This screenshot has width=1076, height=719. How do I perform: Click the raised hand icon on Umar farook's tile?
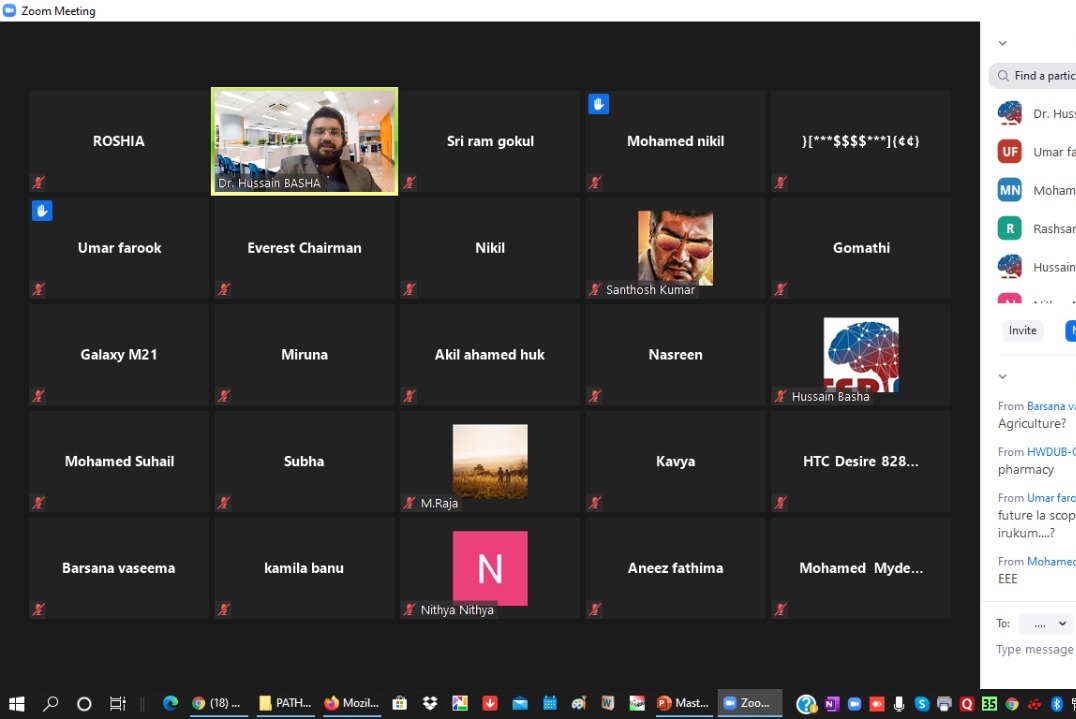pyautogui.click(x=42, y=211)
